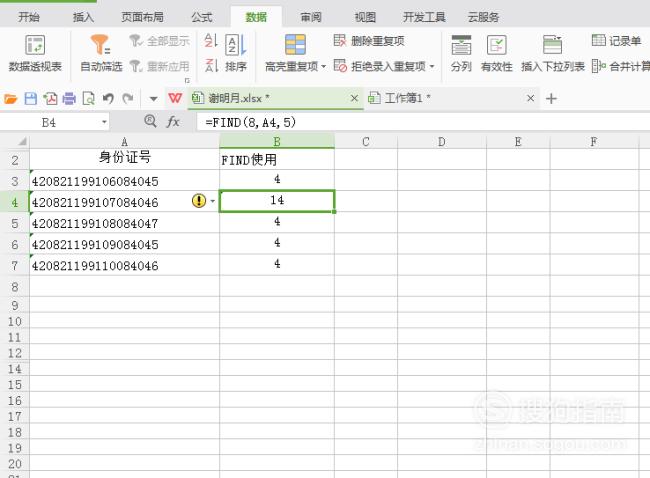Switch to the 插入 ribbon tab
Viewport: 650px width, 478px height.
click(x=83, y=17)
